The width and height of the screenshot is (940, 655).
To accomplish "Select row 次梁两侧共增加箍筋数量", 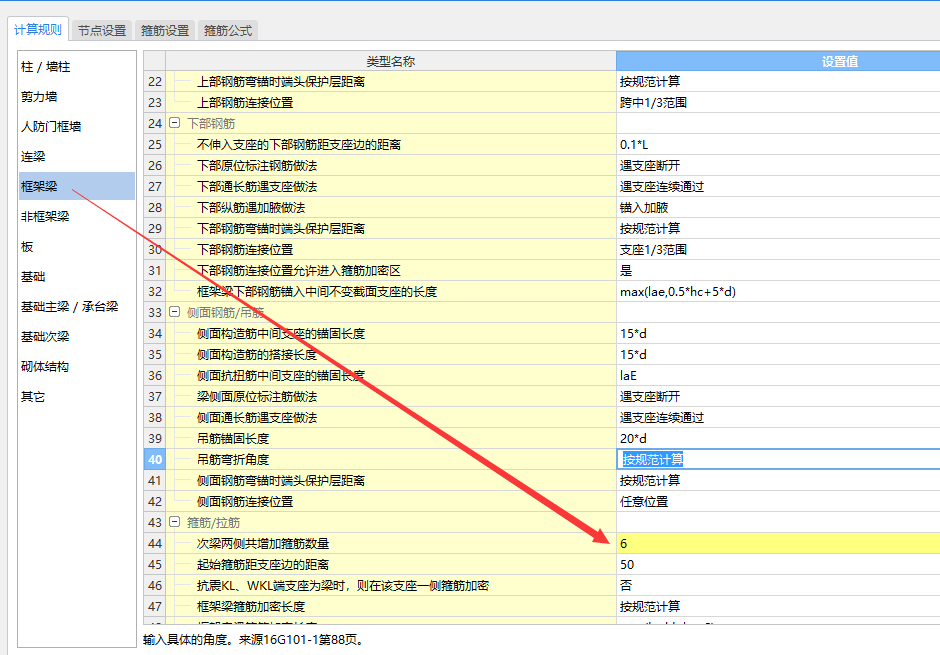I will coord(391,543).
